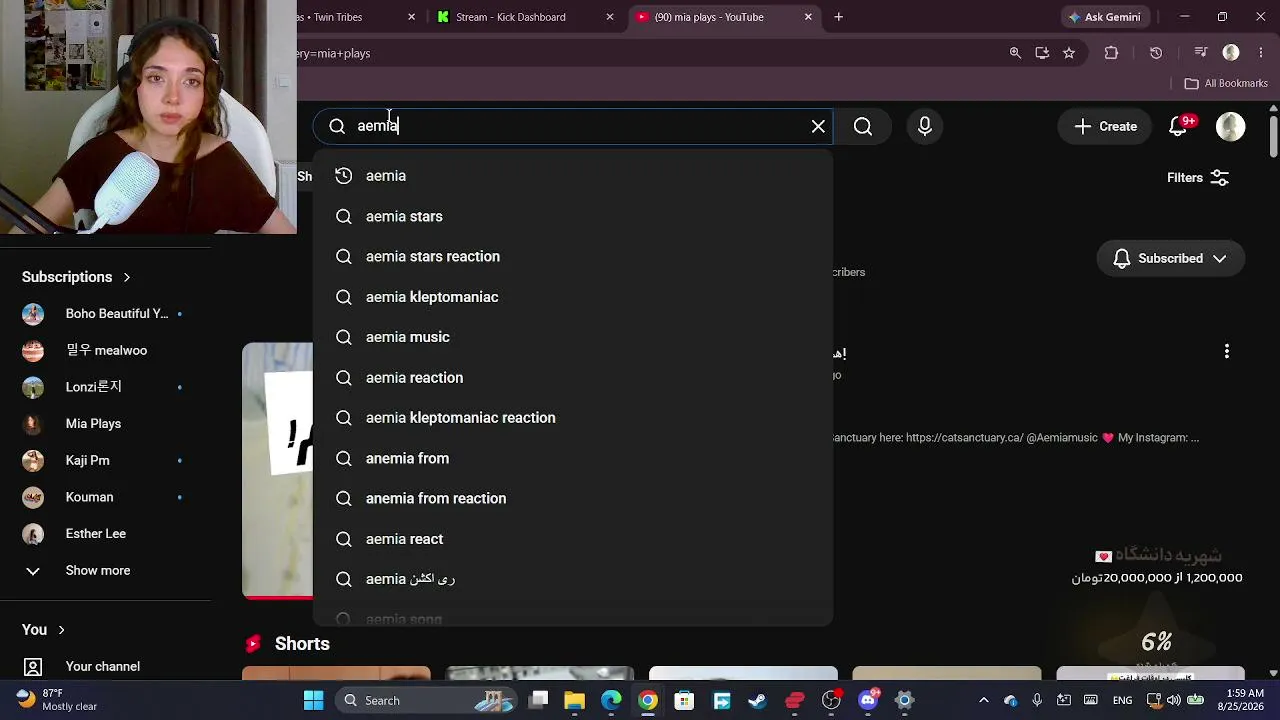Show hidden system tray icons
The height and width of the screenshot is (720, 1280).
pos(983,700)
